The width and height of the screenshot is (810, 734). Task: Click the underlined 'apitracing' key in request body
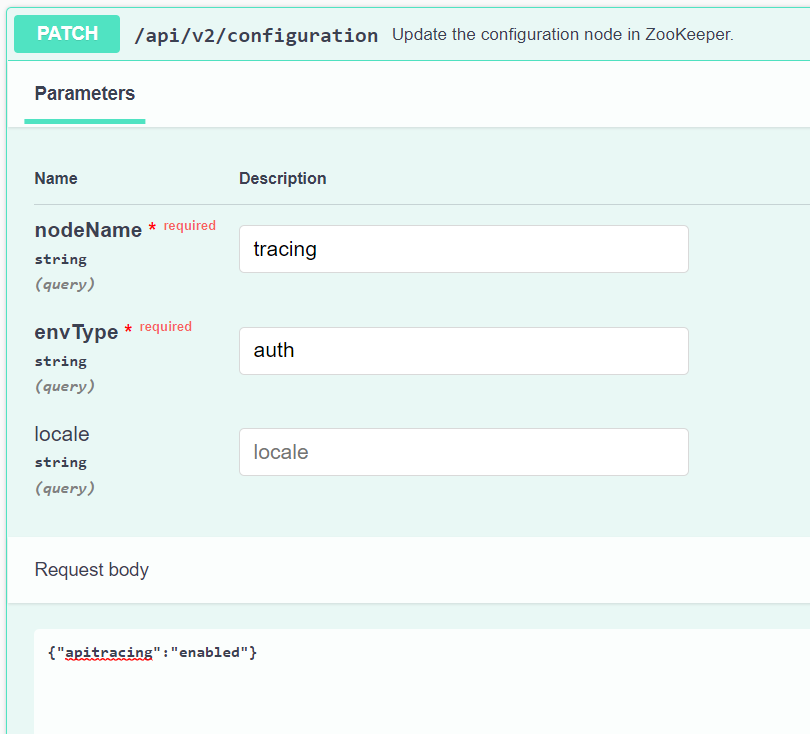tap(110, 653)
